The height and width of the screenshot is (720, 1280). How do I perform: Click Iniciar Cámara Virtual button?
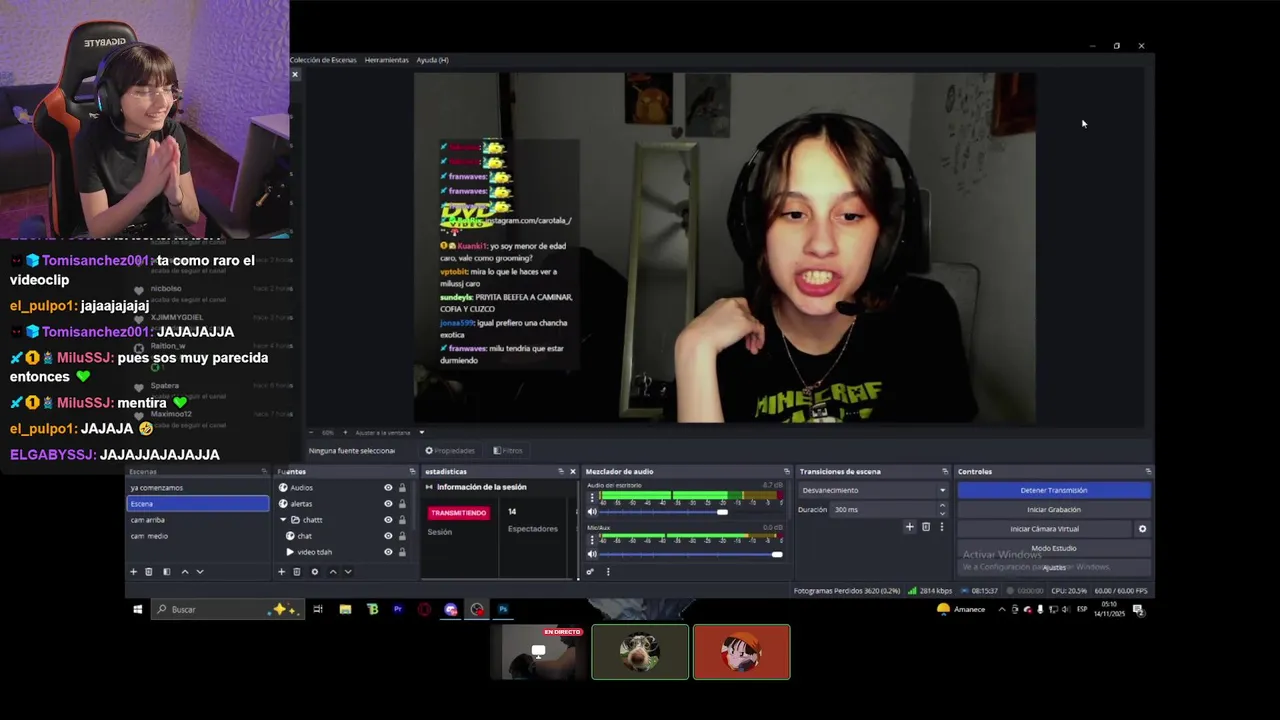pyautogui.click(x=1045, y=529)
